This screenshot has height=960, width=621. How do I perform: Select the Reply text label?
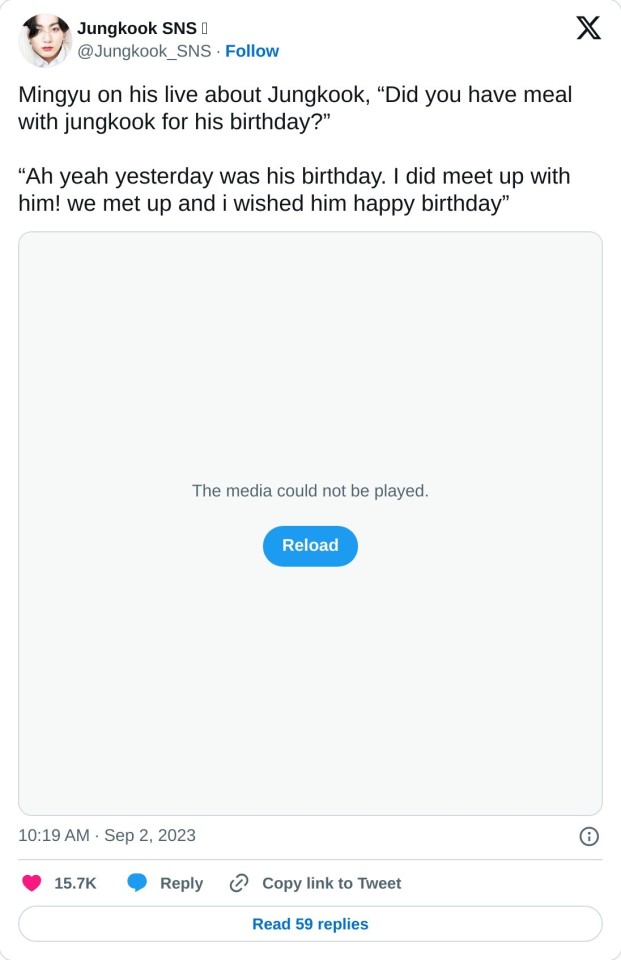coord(181,883)
